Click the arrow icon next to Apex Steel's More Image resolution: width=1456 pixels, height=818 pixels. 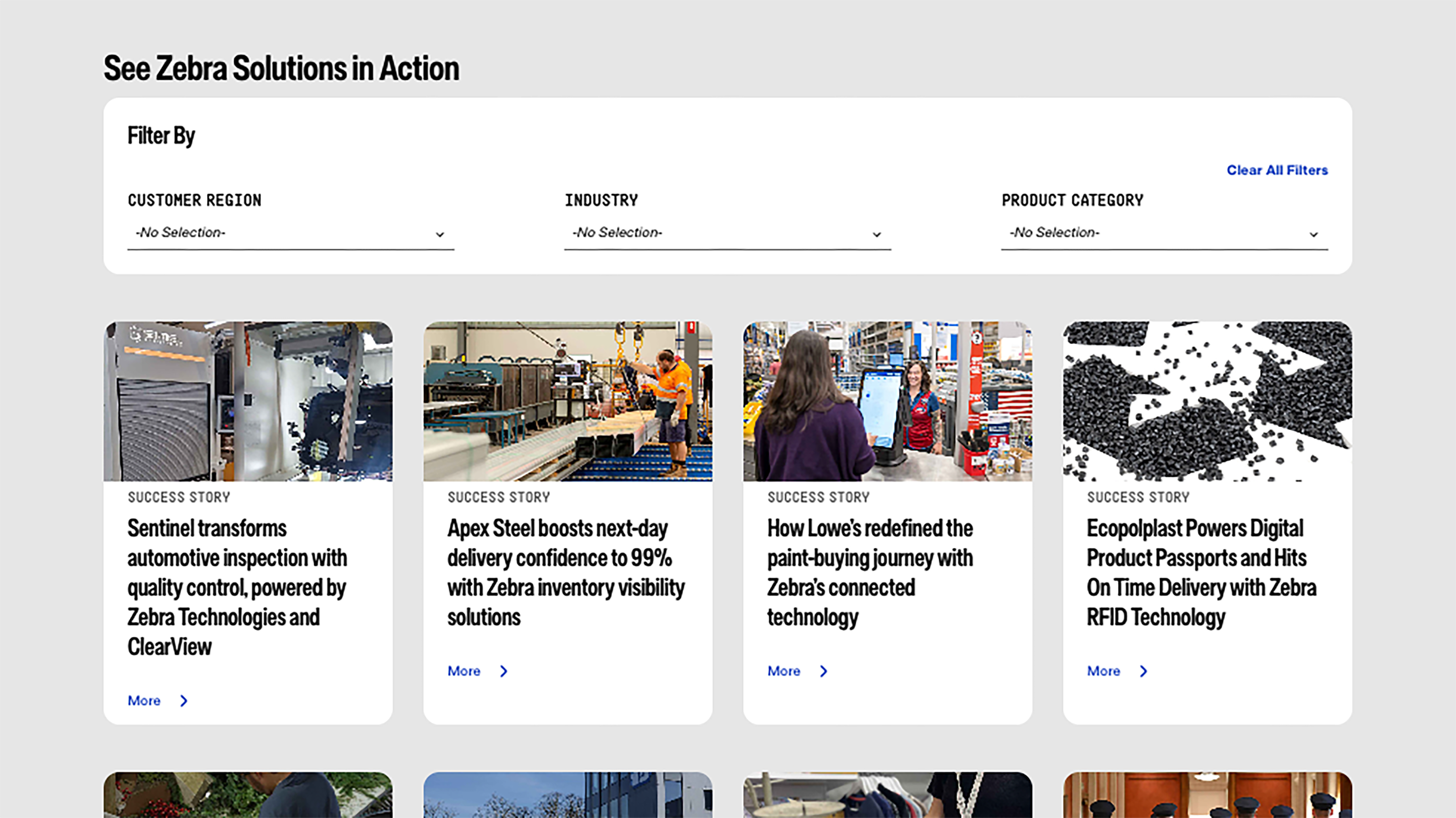(504, 671)
